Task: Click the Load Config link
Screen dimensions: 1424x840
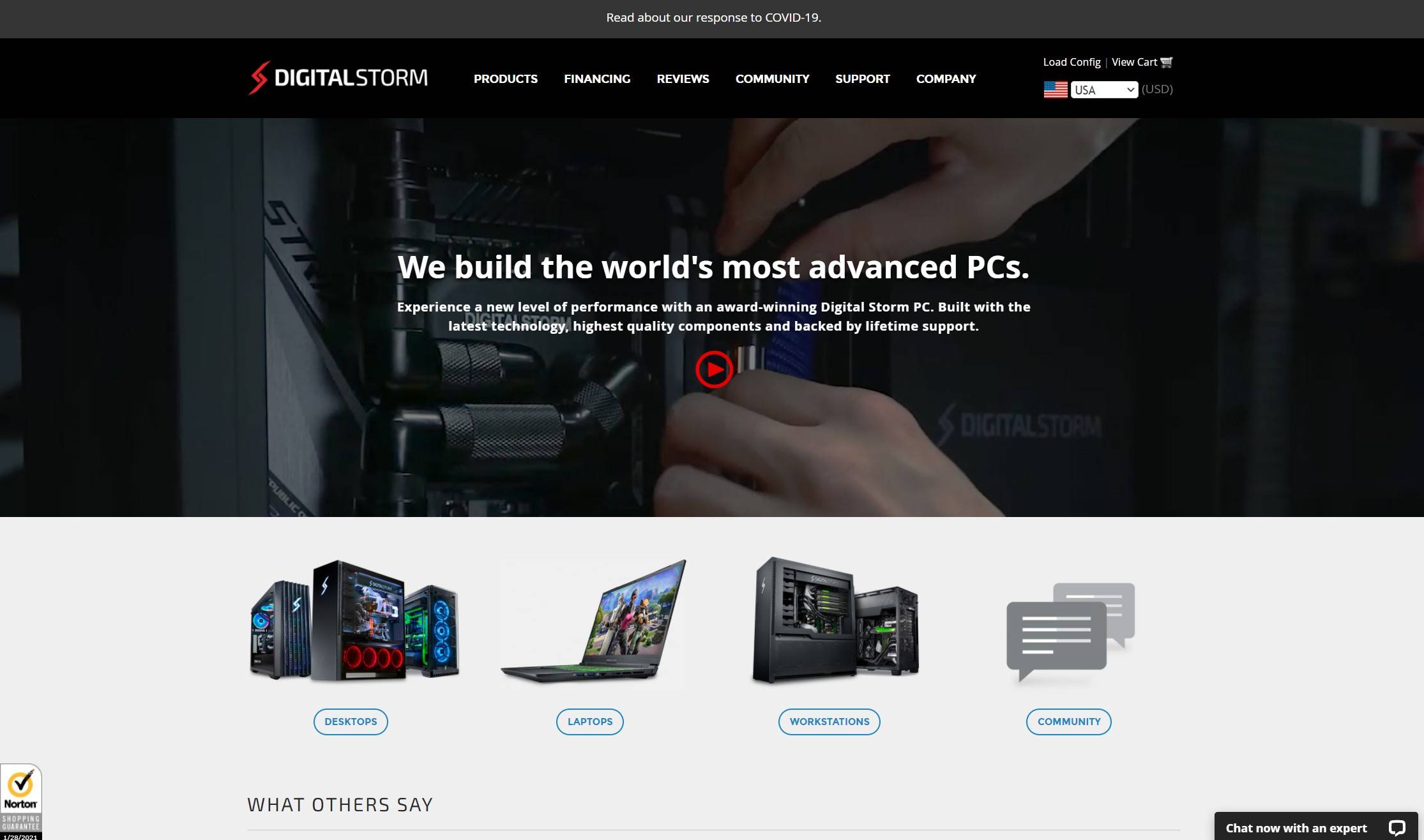Action: click(x=1072, y=62)
